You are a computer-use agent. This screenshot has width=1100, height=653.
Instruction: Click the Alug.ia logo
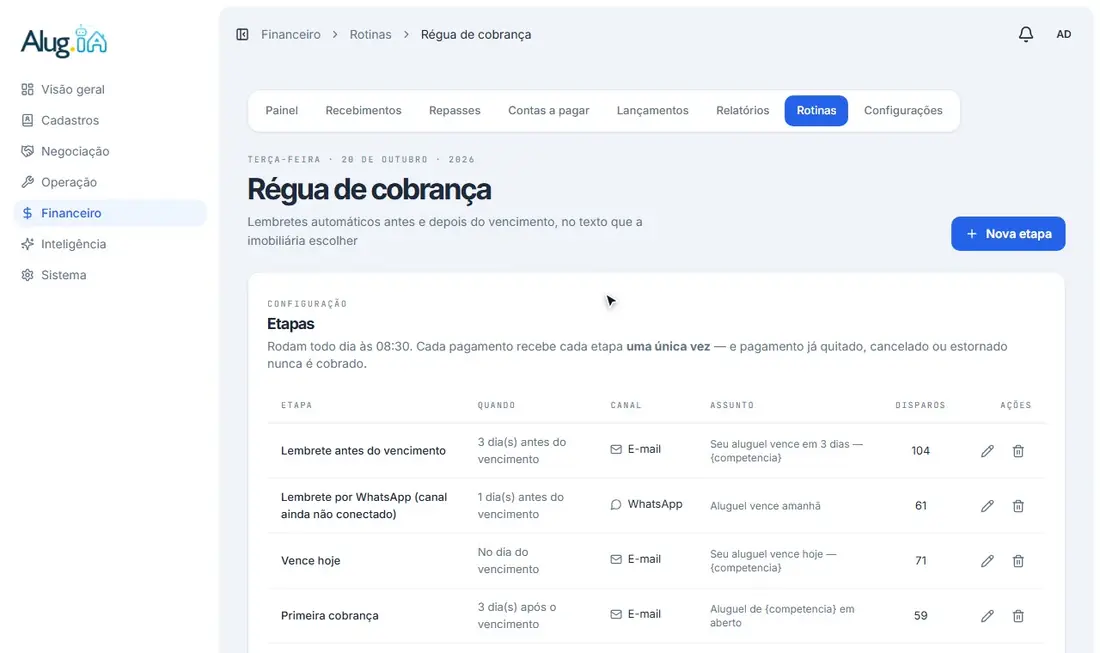(64, 41)
